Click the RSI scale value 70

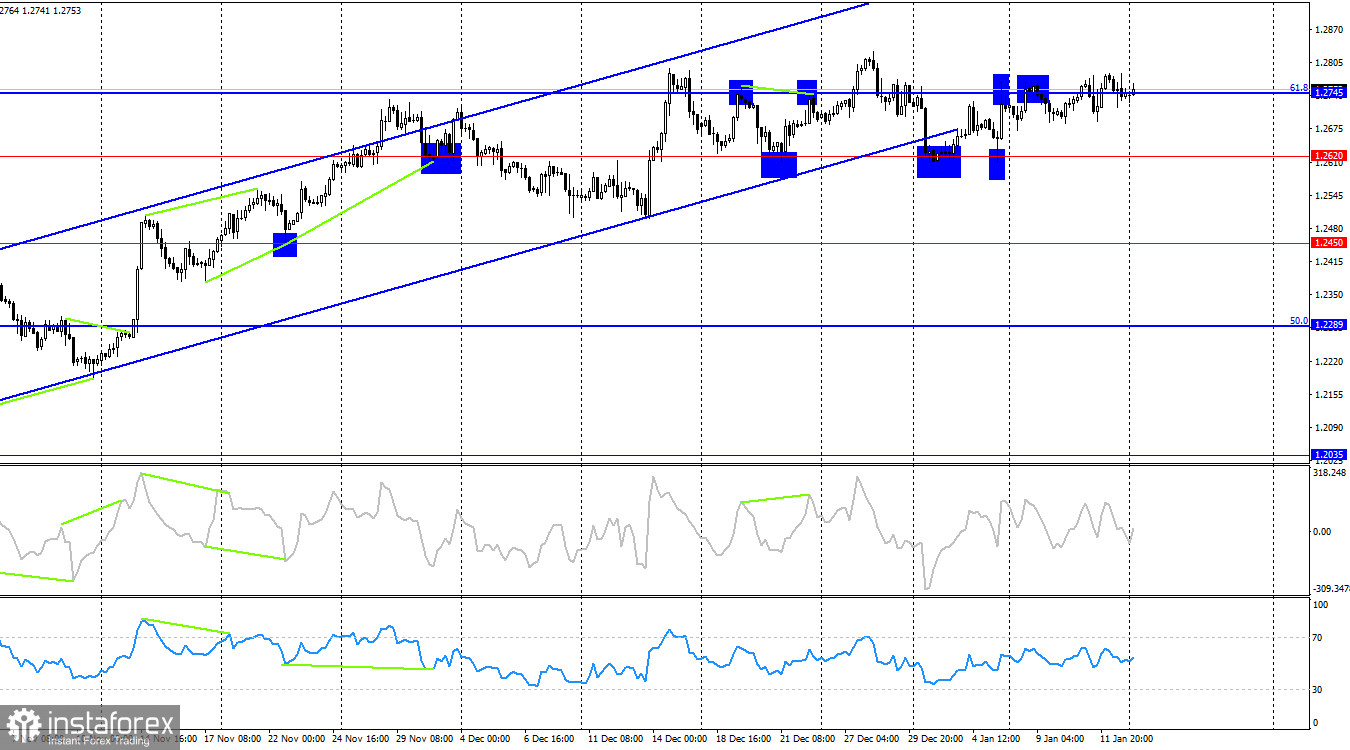coord(1318,637)
